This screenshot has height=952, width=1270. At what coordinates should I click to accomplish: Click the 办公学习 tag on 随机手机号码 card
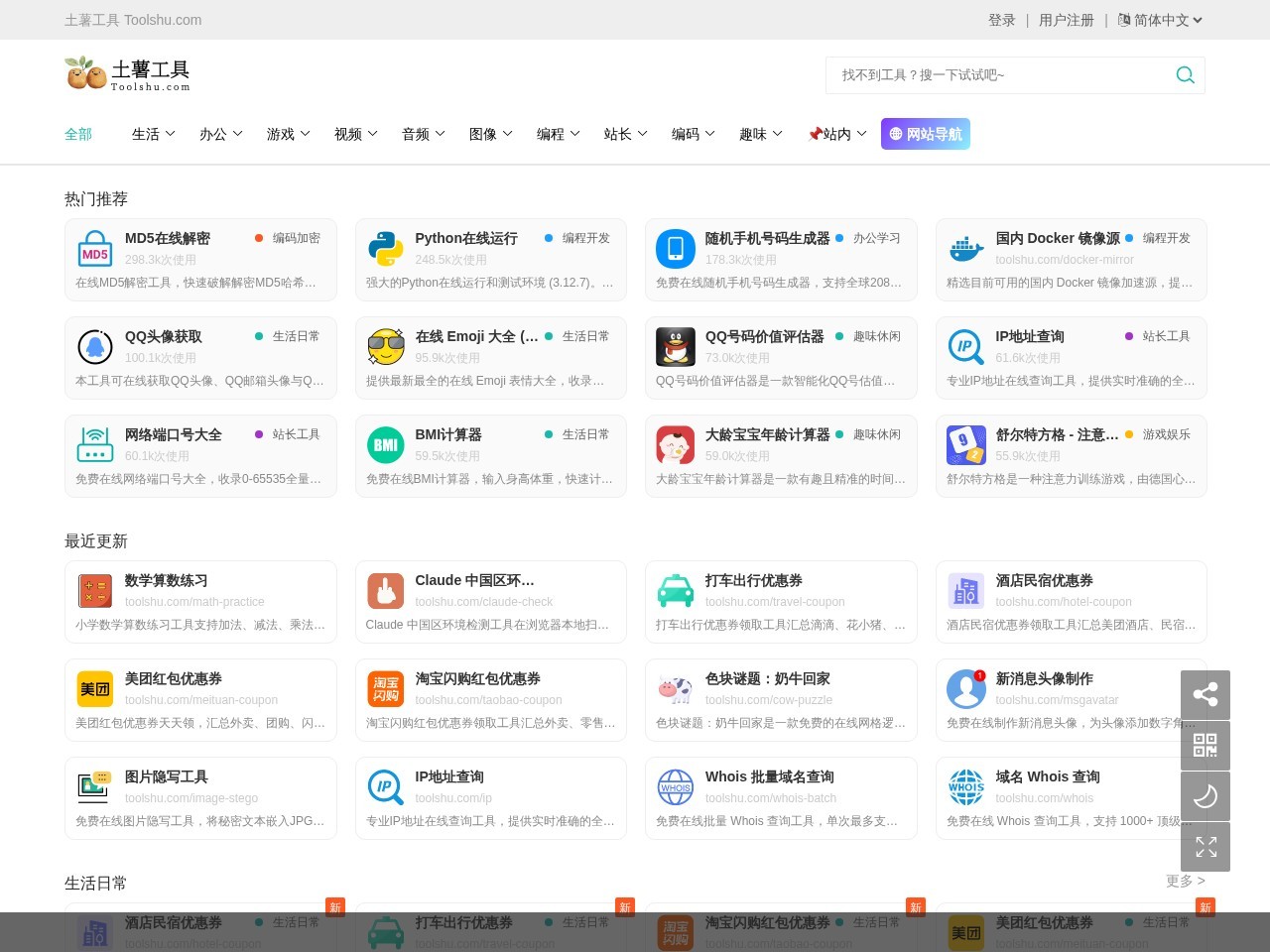click(x=877, y=238)
